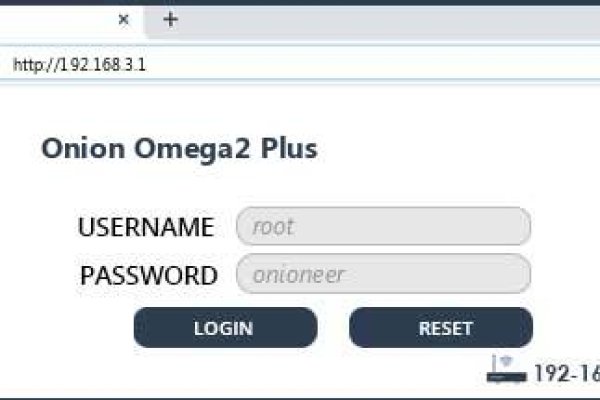Click the Onion Omega2 Plus heading
The image size is (600, 400).
point(179,149)
